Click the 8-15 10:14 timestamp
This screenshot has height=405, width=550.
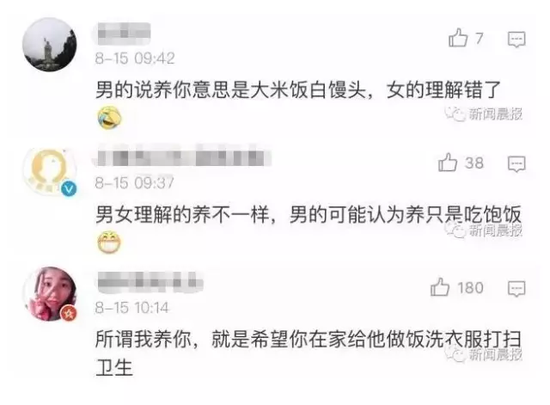click(132, 308)
